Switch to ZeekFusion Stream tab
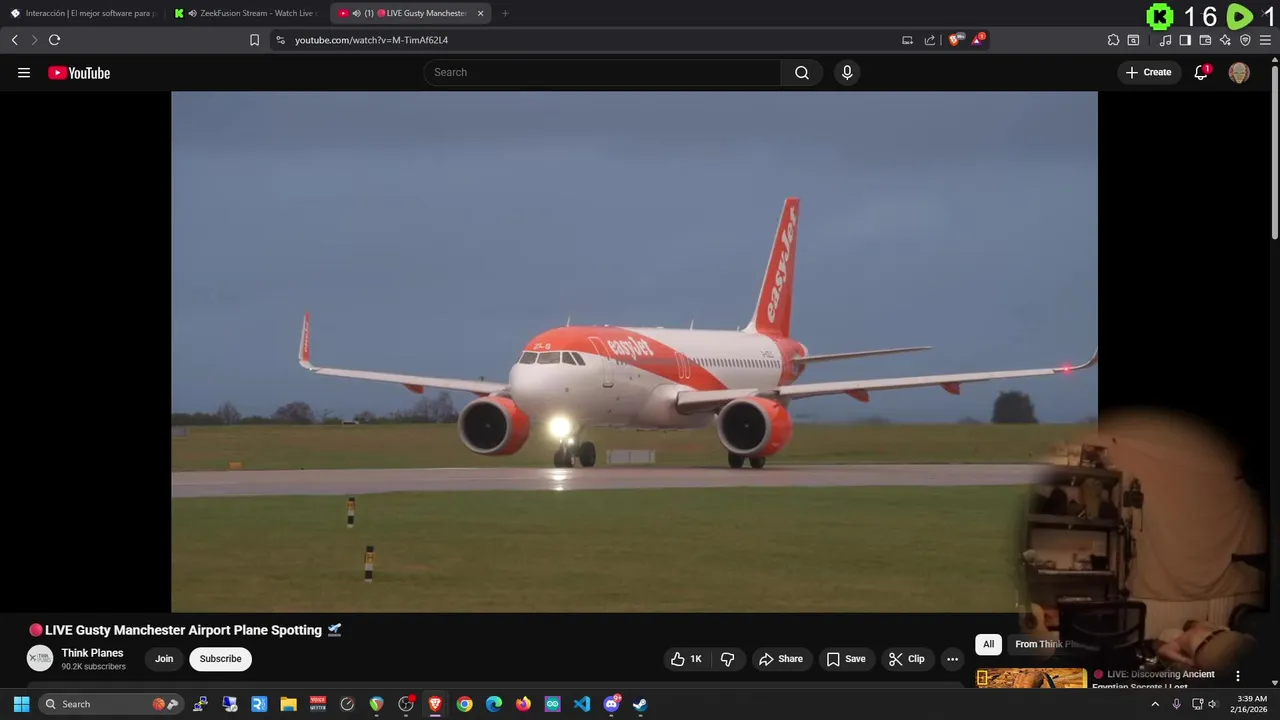Screen dimensions: 1280x720 247,13
